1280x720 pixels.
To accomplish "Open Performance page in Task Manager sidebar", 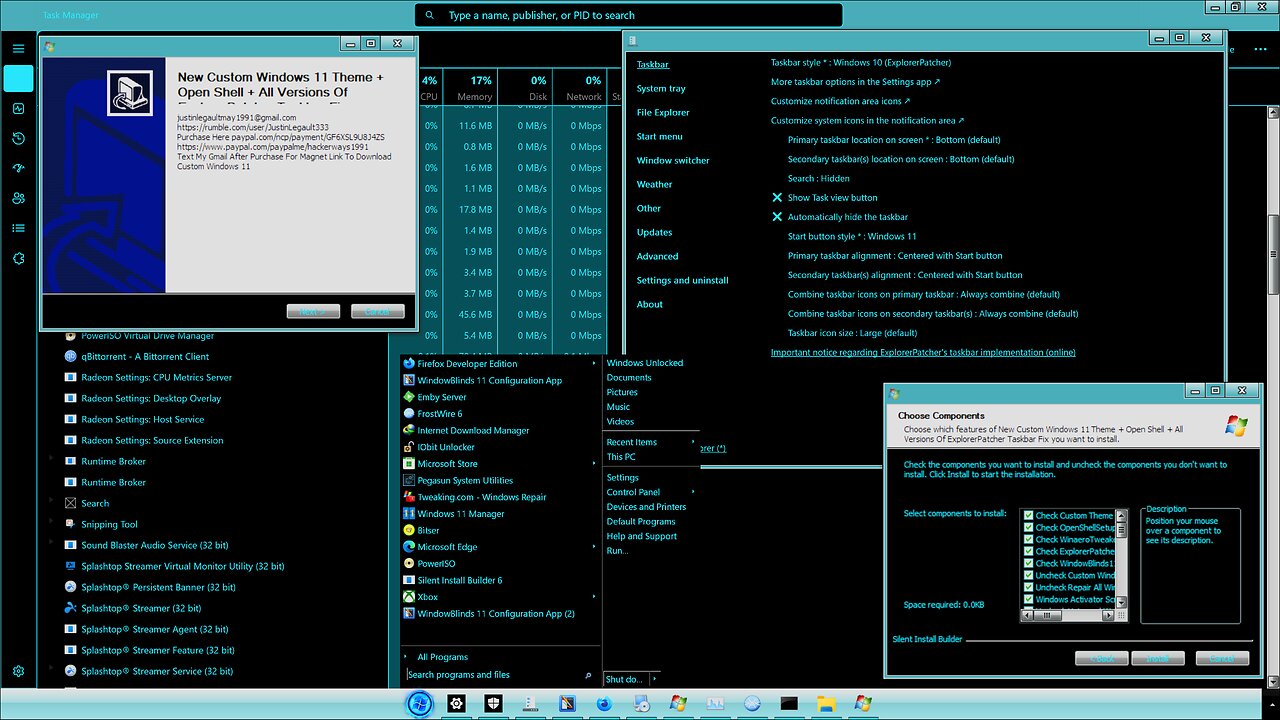I will pyautogui.click(x=18, y=109).
